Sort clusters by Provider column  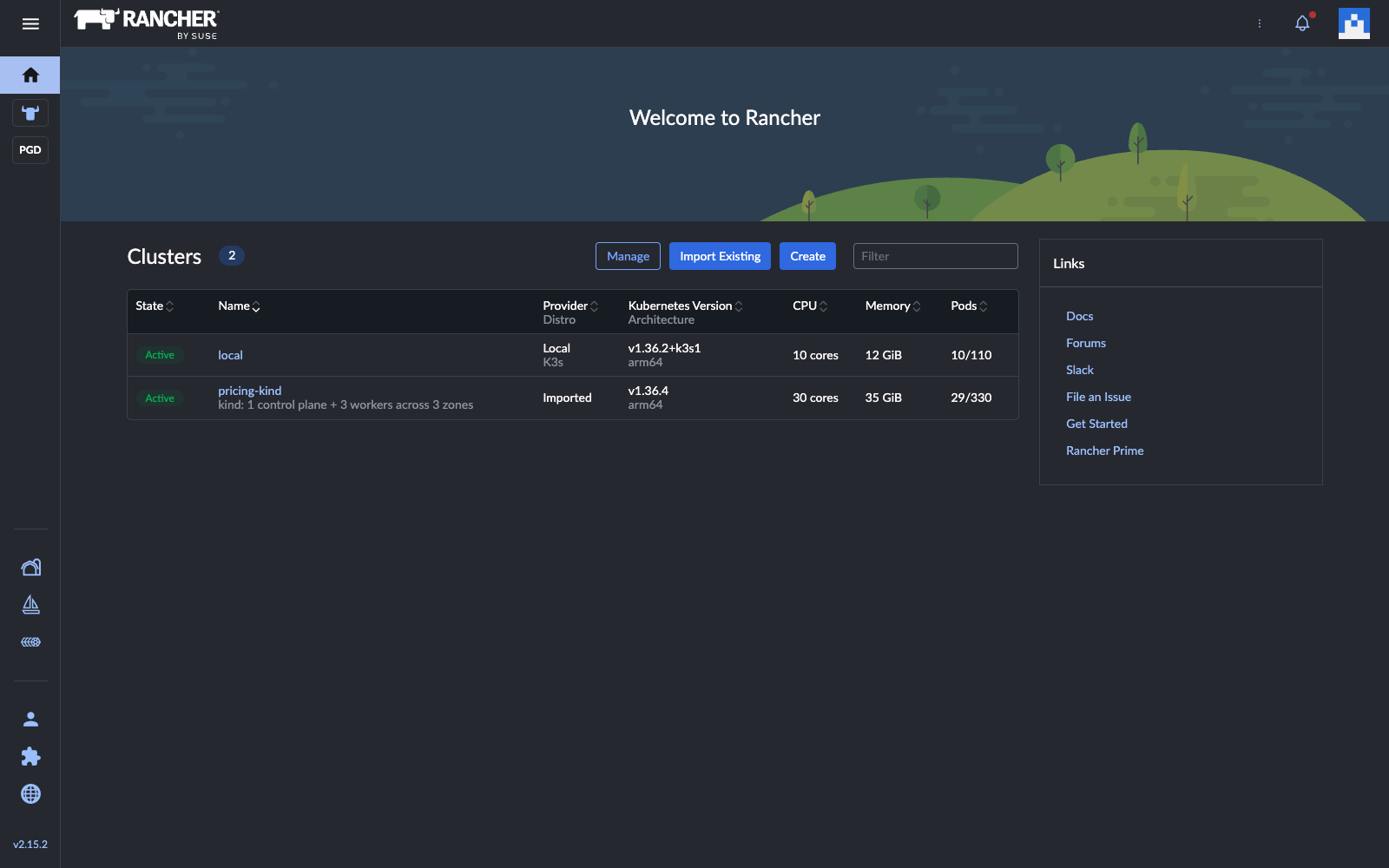(x=570, y=306)
